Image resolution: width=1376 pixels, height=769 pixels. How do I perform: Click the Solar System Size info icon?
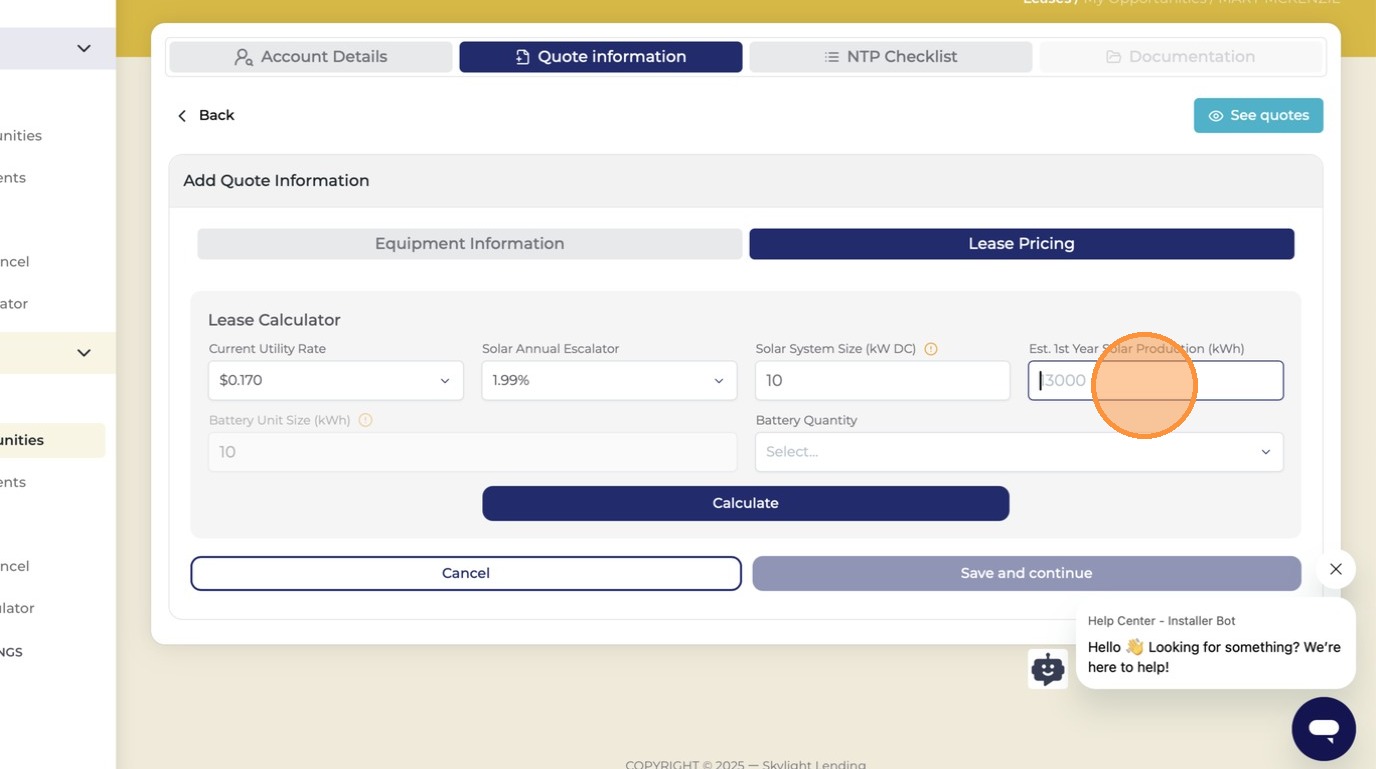(x=930, y=349)
